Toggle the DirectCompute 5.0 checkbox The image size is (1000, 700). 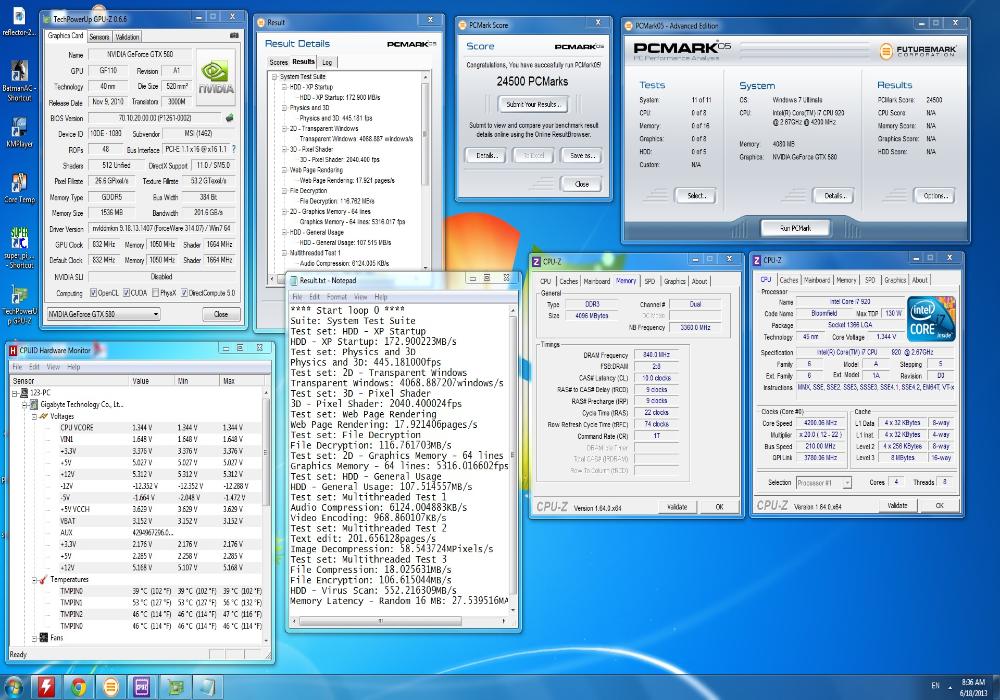click(x=184, y=293)
